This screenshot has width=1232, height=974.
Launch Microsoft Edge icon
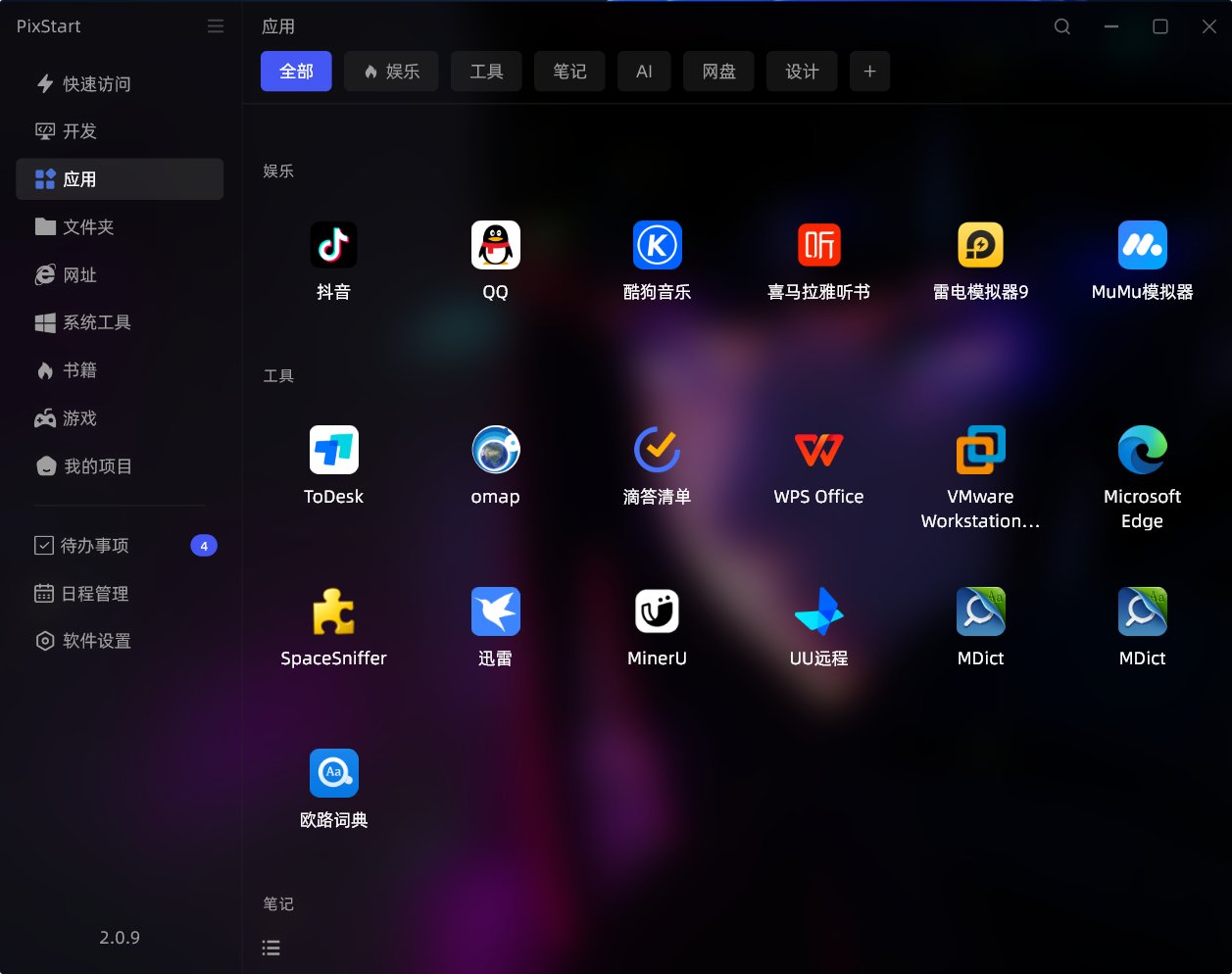(1142, 450)
